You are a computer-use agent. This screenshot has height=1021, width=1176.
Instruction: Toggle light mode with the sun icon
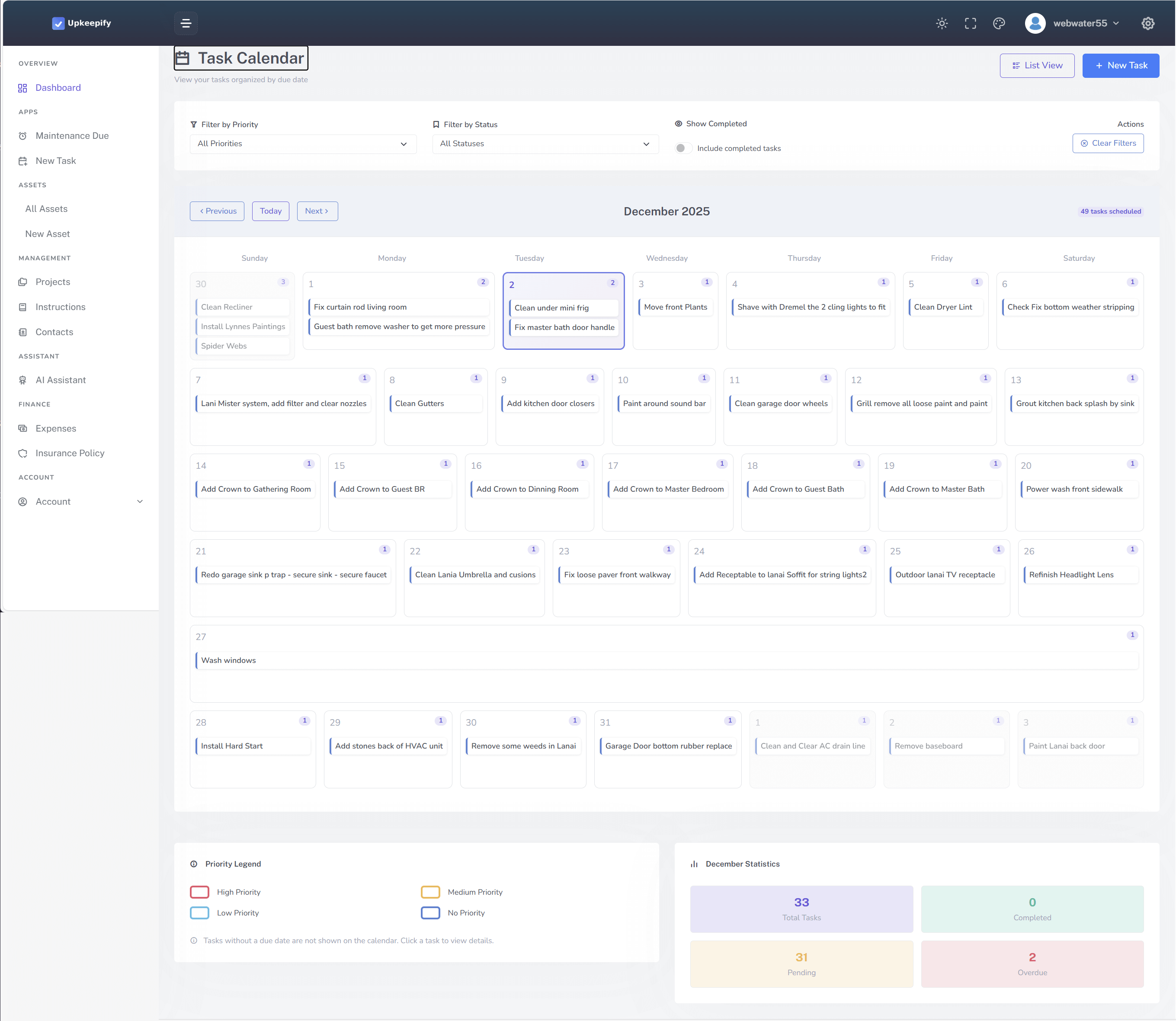[x=941, y=23]
